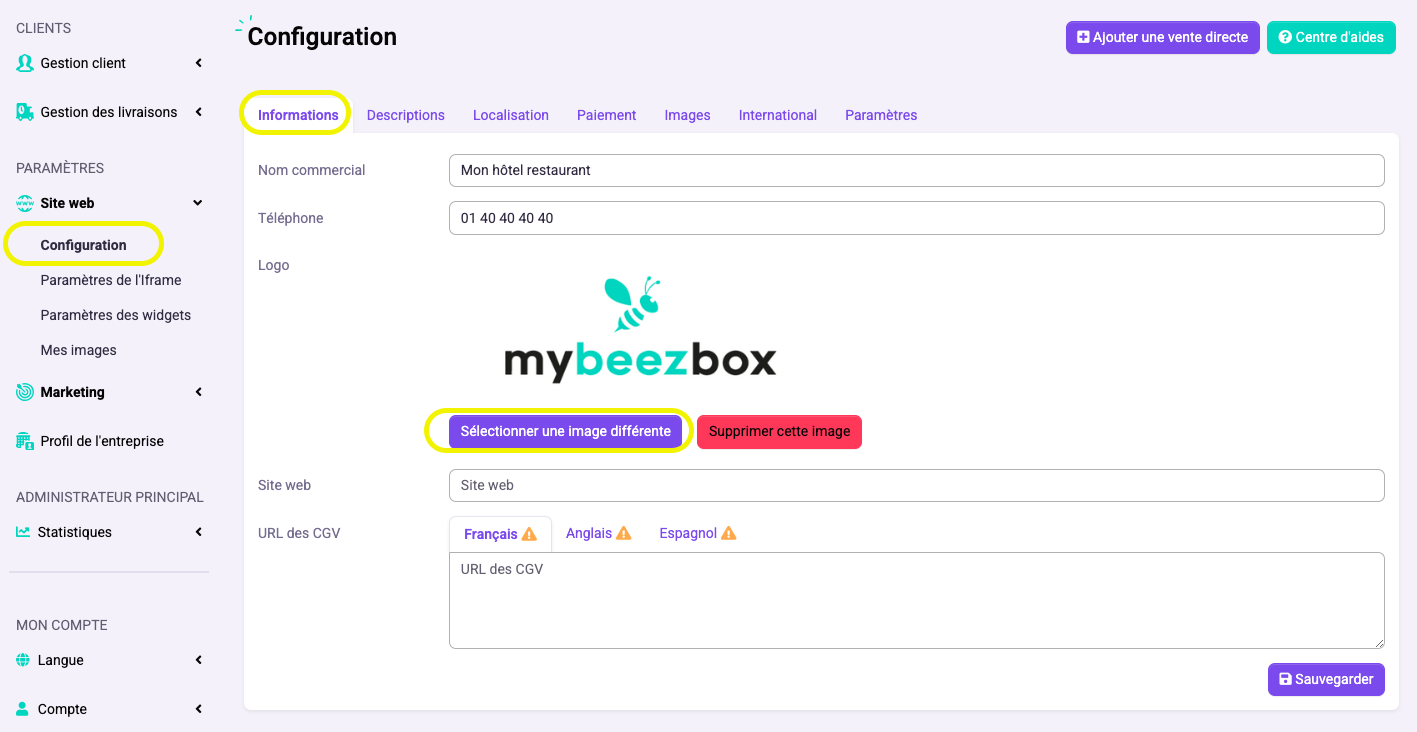The width and height of the screenshot is (1417, 732).
Task: Click the Statistiques chart icon
Action: click(23, 532)
